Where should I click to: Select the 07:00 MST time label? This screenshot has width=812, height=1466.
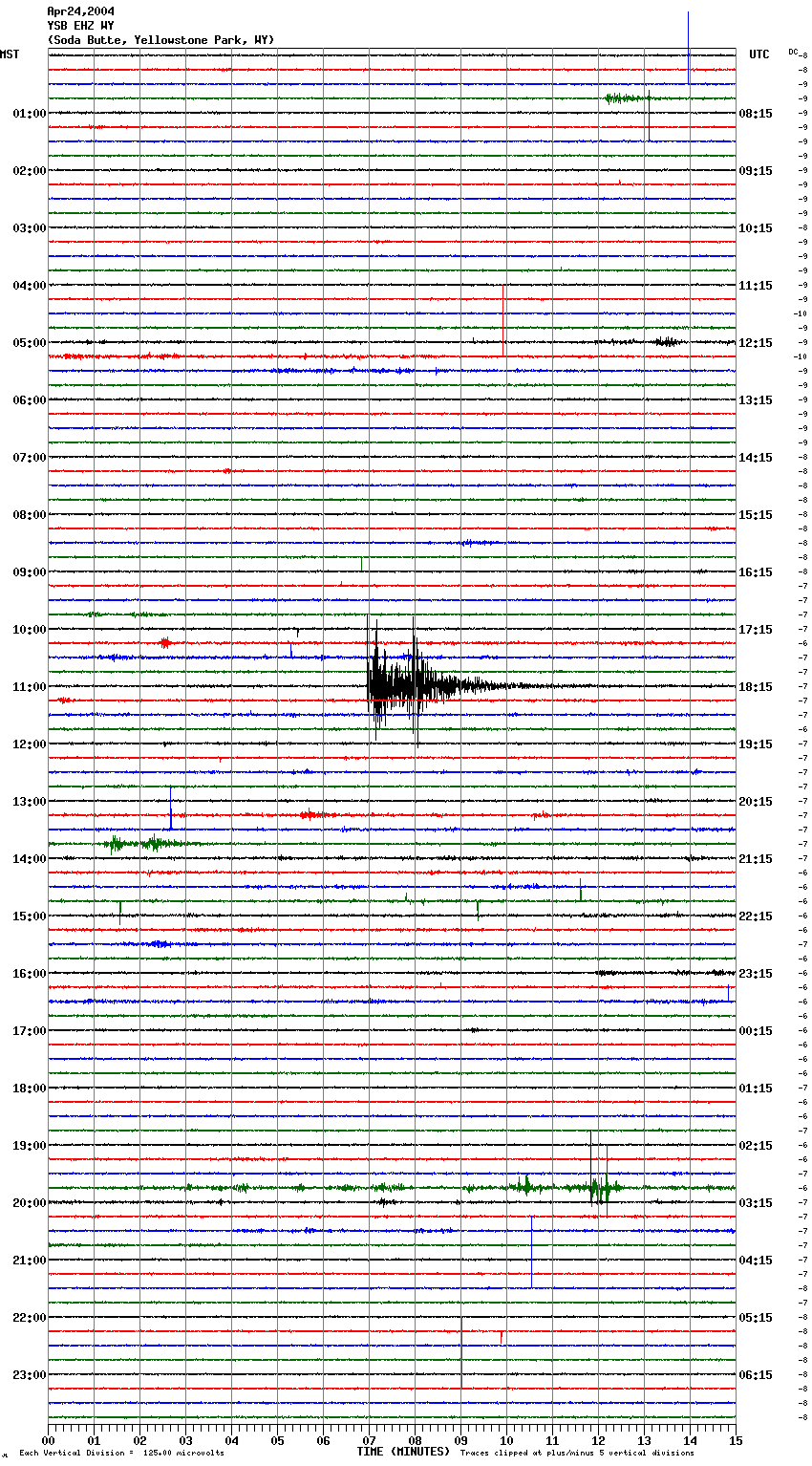coord(30,458)
